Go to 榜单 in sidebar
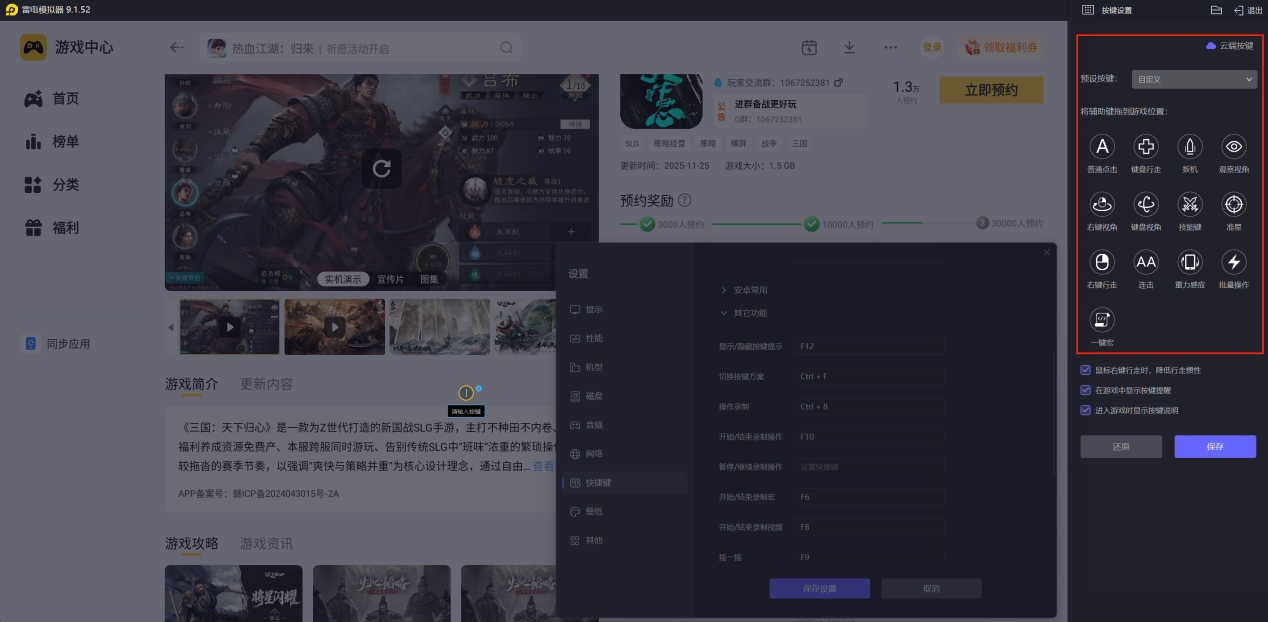 (52, 142)
